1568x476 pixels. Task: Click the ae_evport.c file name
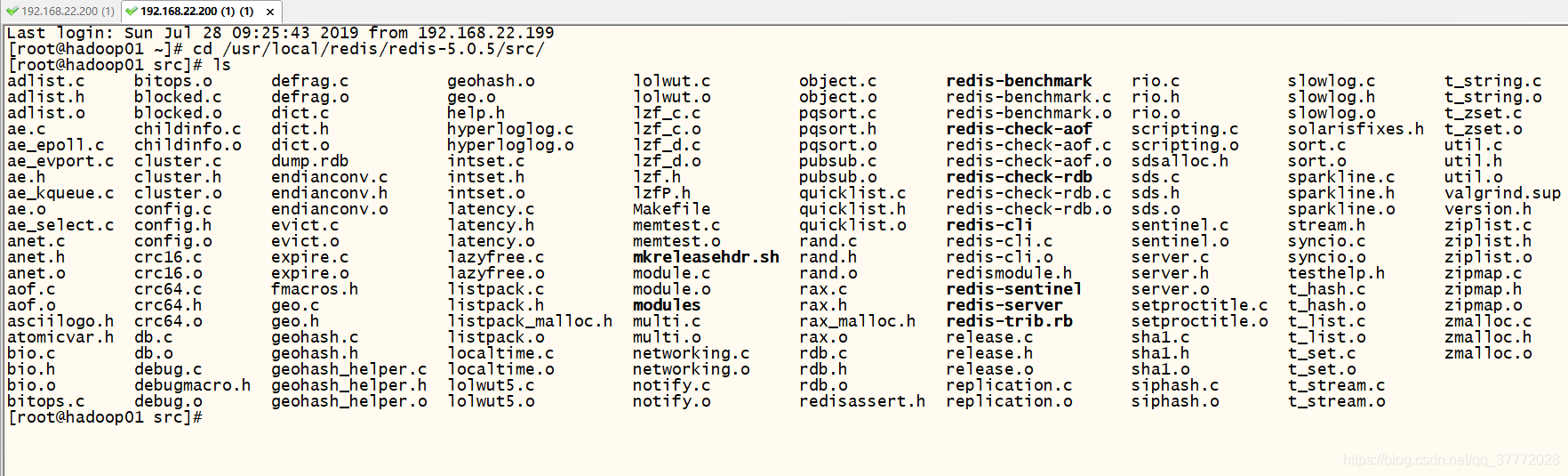coord(60,161)
